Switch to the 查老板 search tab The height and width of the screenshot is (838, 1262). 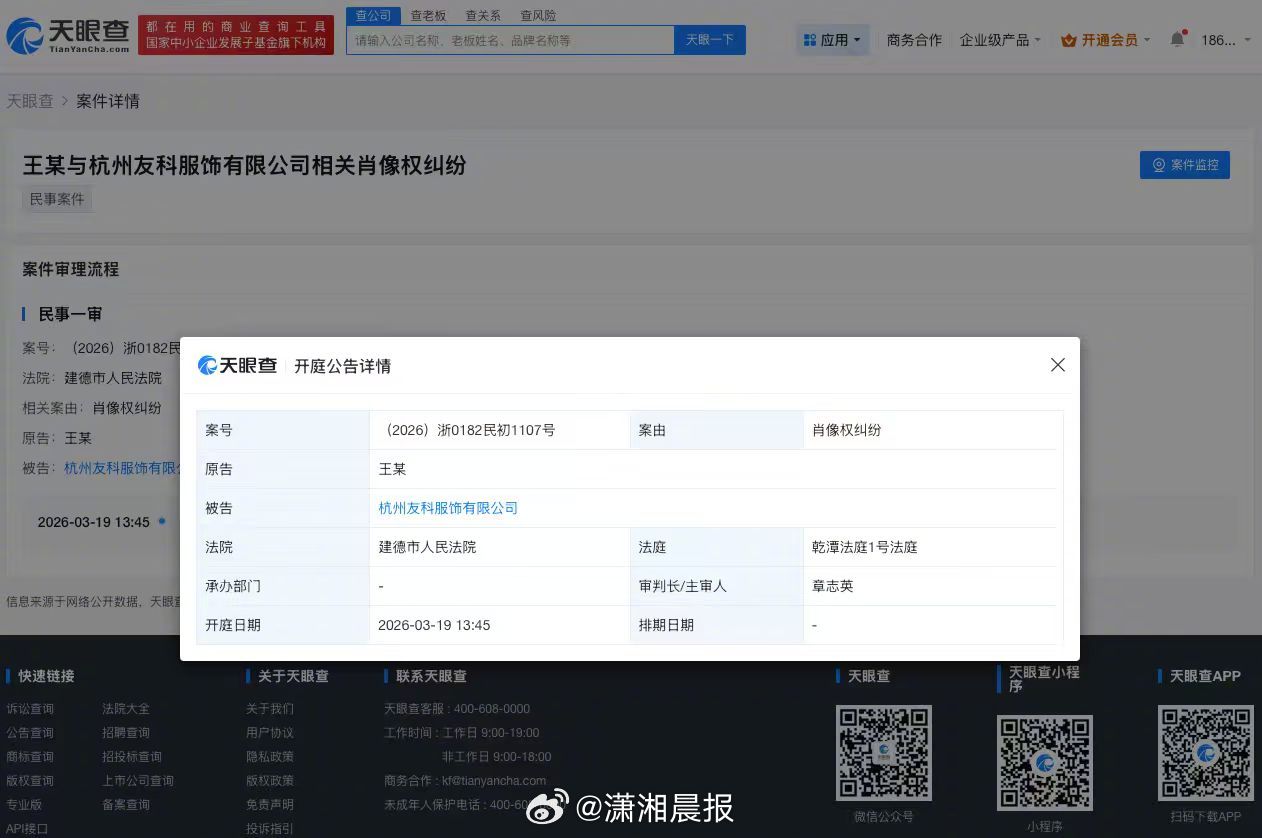(x=428, y=15)
